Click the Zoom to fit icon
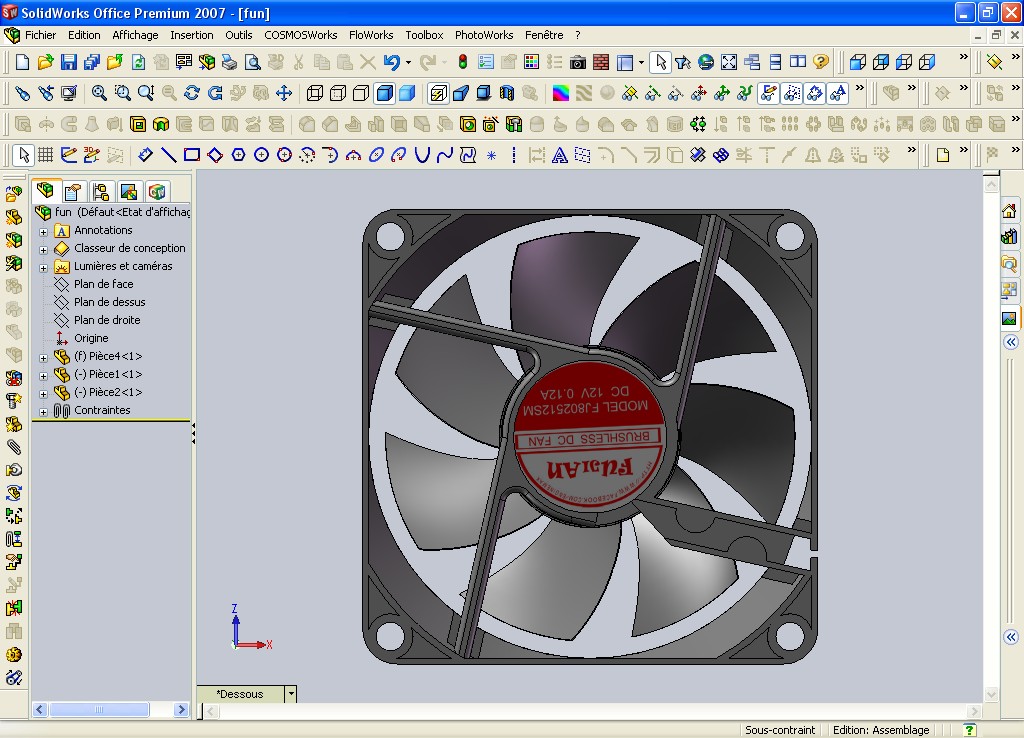The width and height of the screenshot is (1024, 738). 99,93
